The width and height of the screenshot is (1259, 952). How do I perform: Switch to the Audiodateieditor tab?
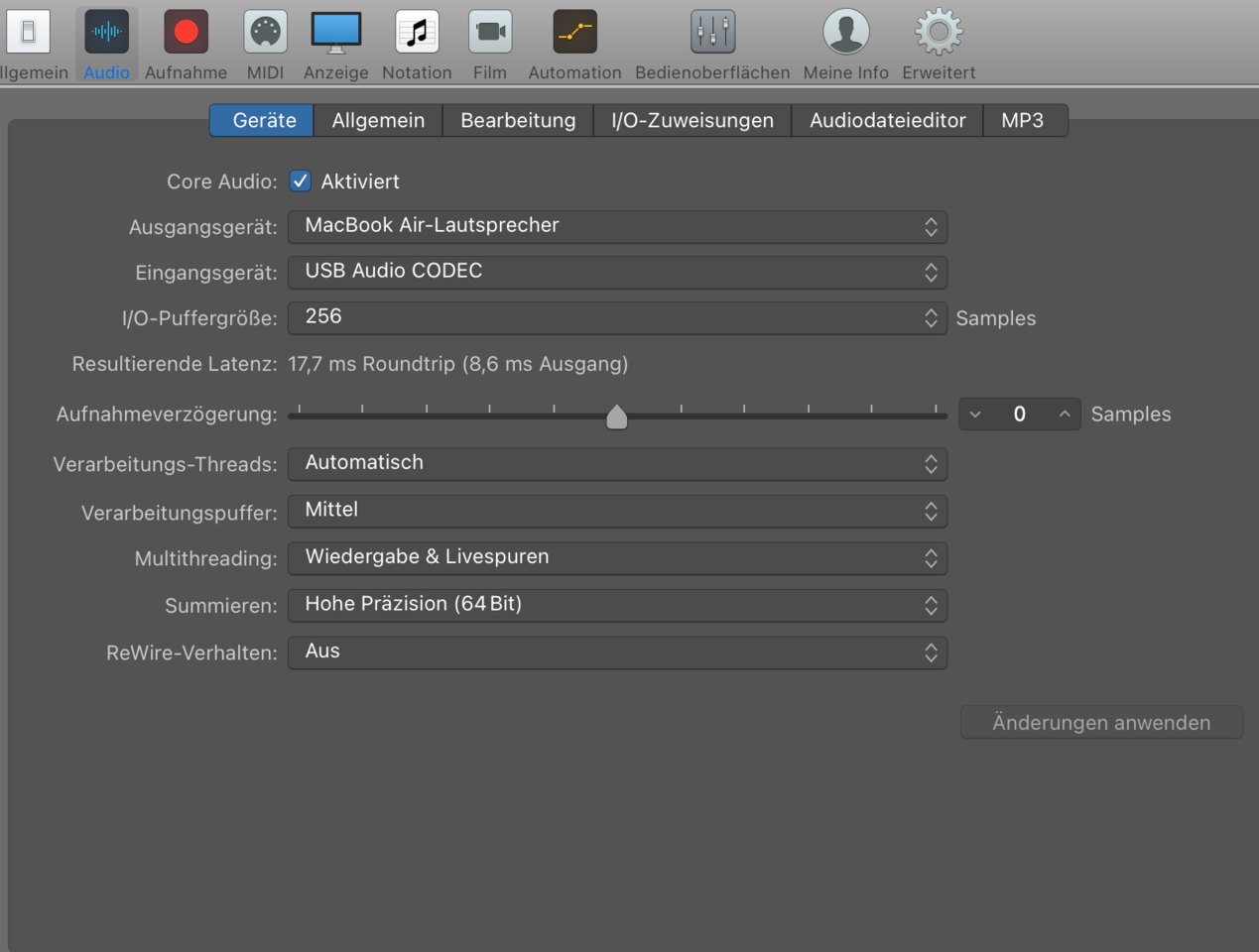pyautogui.click(x=887, y=120)
